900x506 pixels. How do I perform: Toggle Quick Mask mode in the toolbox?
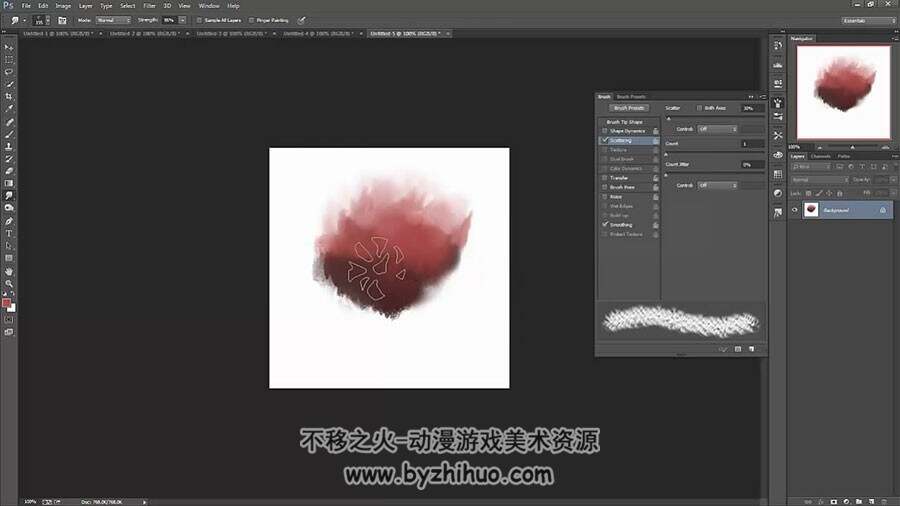point(9,320)
